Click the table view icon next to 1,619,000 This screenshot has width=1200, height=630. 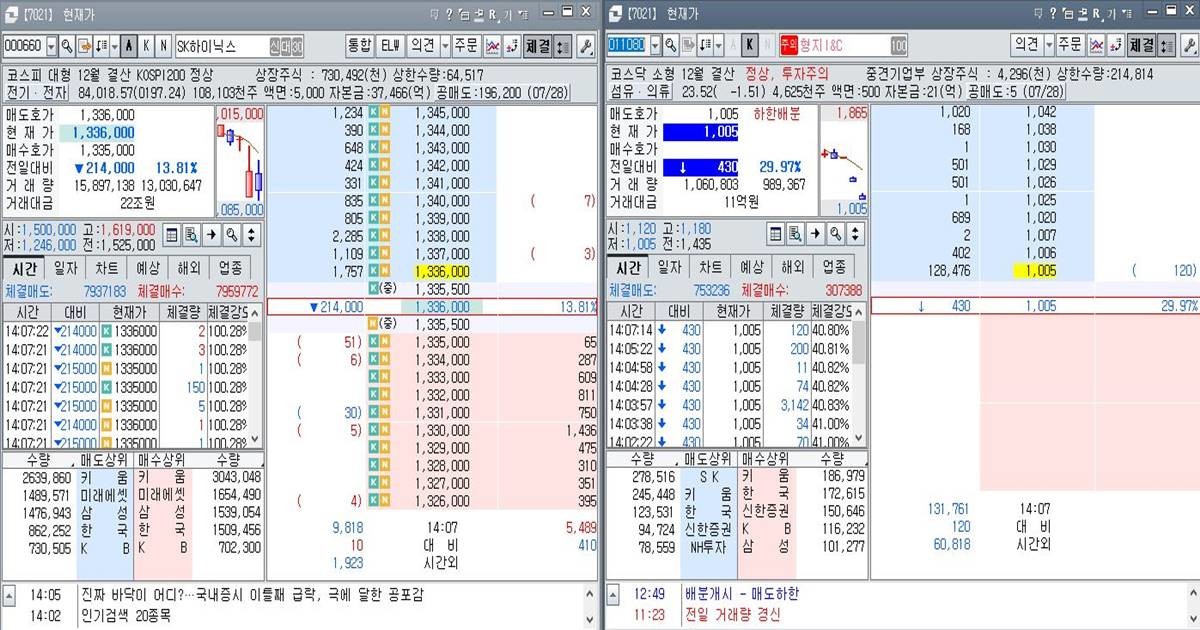click(x=172, y=234)
